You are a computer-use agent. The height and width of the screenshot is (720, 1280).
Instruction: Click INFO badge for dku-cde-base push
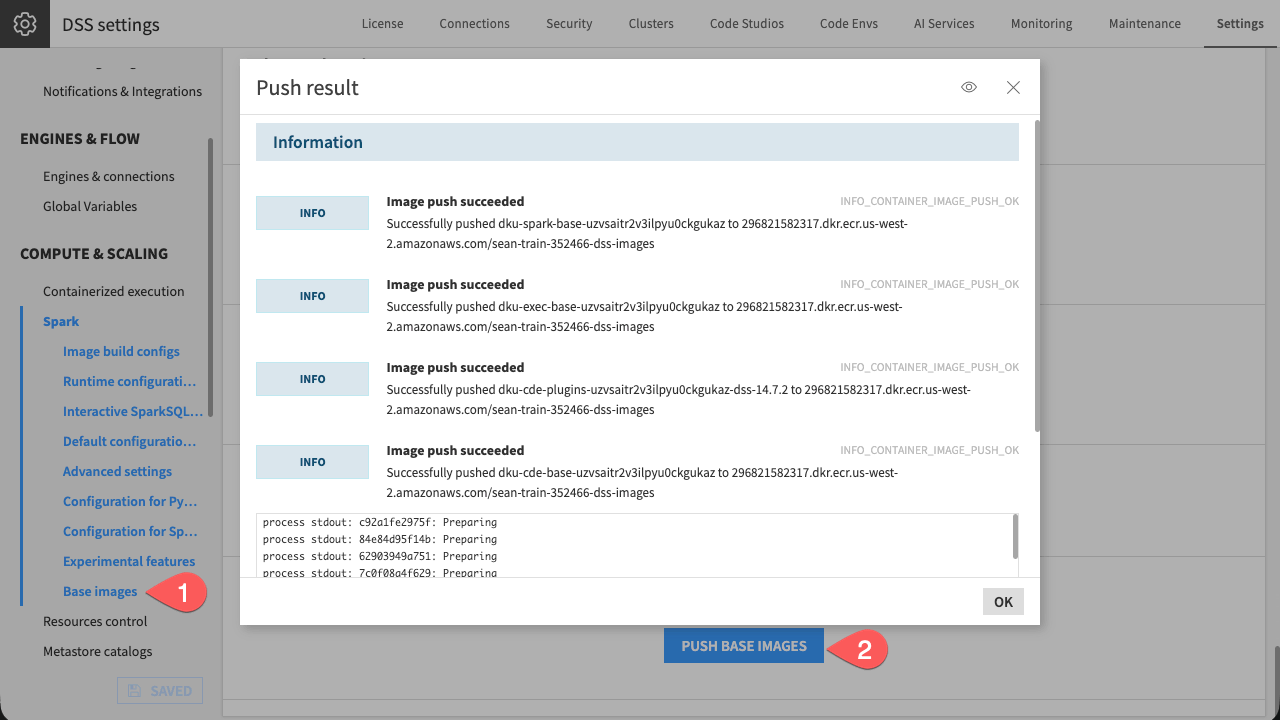coord(312,462)
